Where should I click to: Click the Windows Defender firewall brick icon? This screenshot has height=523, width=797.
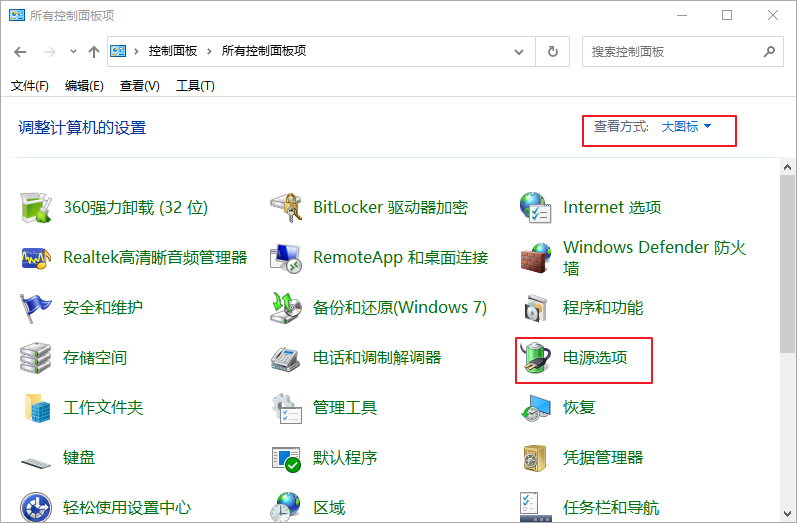click(x=536, y=258)
